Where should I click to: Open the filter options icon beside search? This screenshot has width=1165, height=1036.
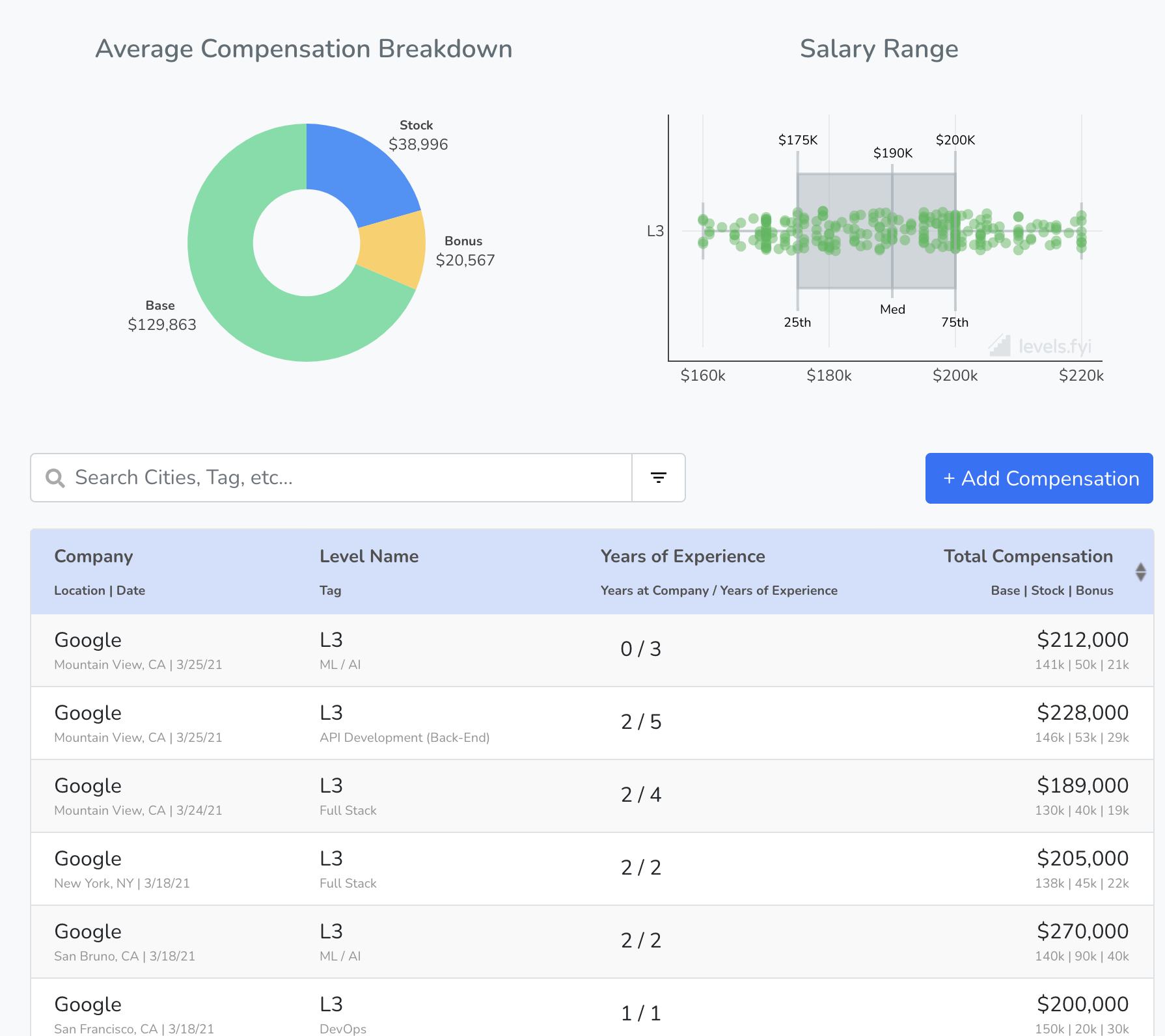click(x=659, y=478)
